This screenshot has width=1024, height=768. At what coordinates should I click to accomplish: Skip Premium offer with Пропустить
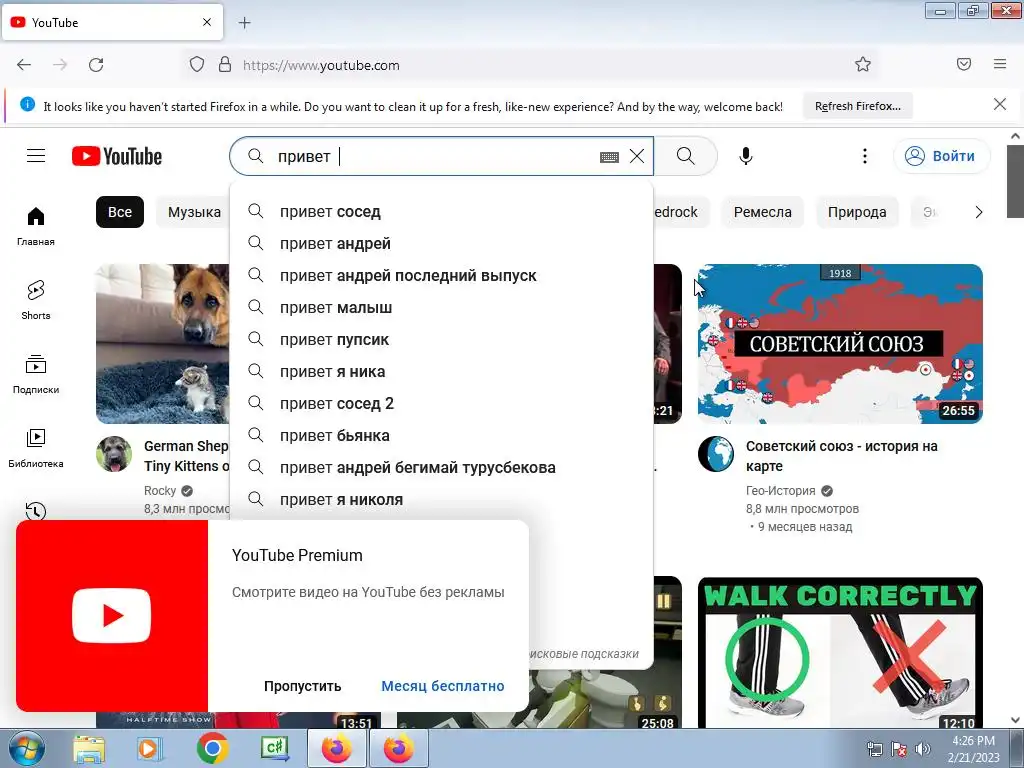[302, 686]
